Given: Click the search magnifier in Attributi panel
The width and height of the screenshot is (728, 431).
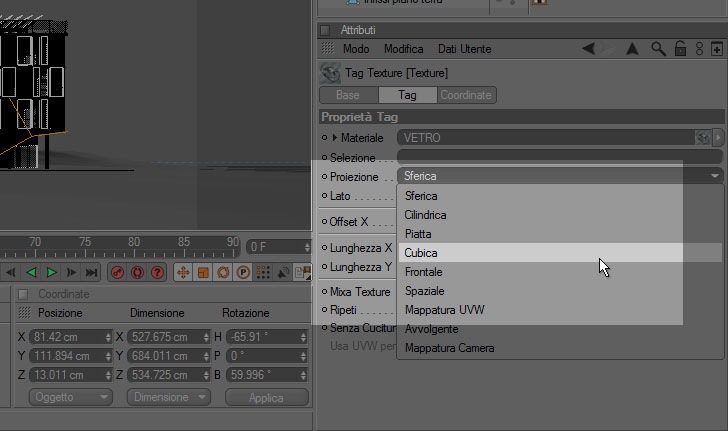Looking at the screenshot, I should tap(658, 48).
